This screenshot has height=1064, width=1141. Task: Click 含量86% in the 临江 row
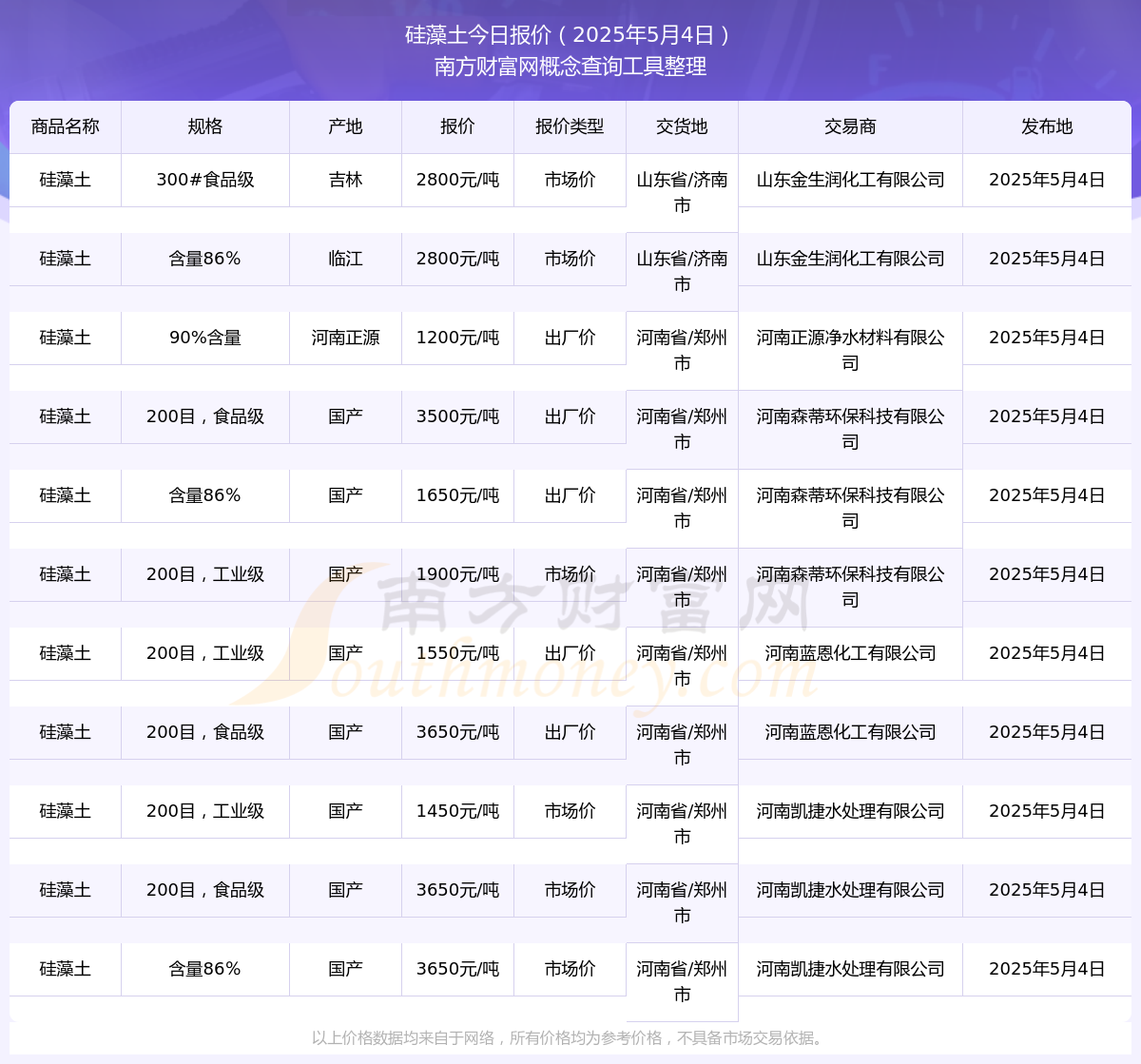click(205, 259)
